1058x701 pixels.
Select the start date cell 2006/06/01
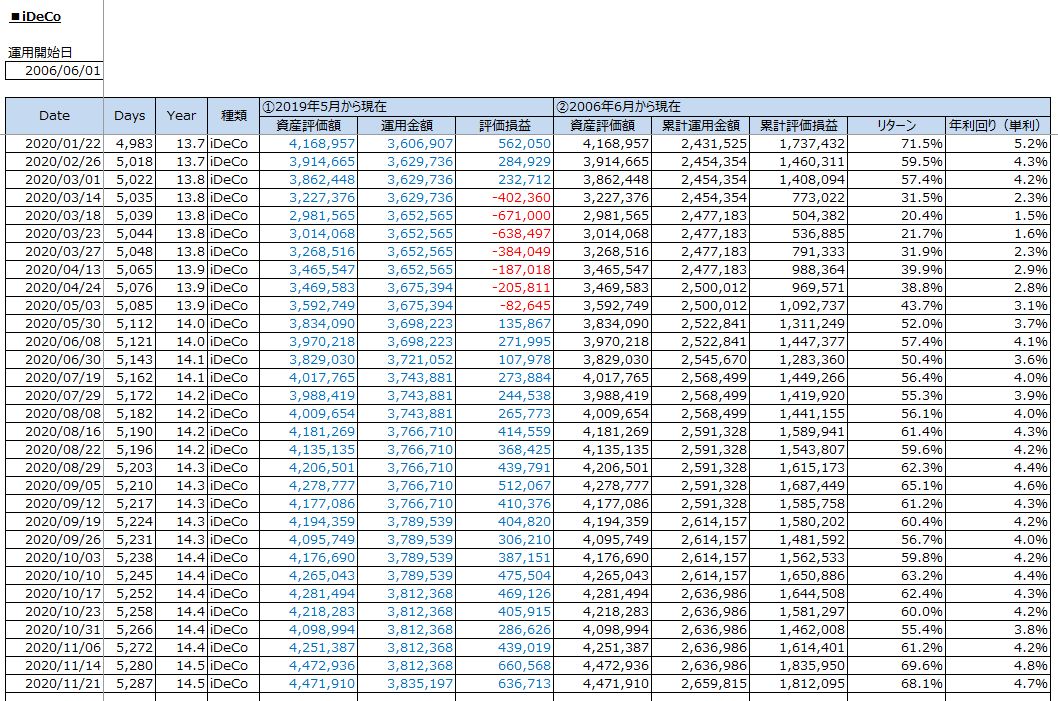[54, 71]
